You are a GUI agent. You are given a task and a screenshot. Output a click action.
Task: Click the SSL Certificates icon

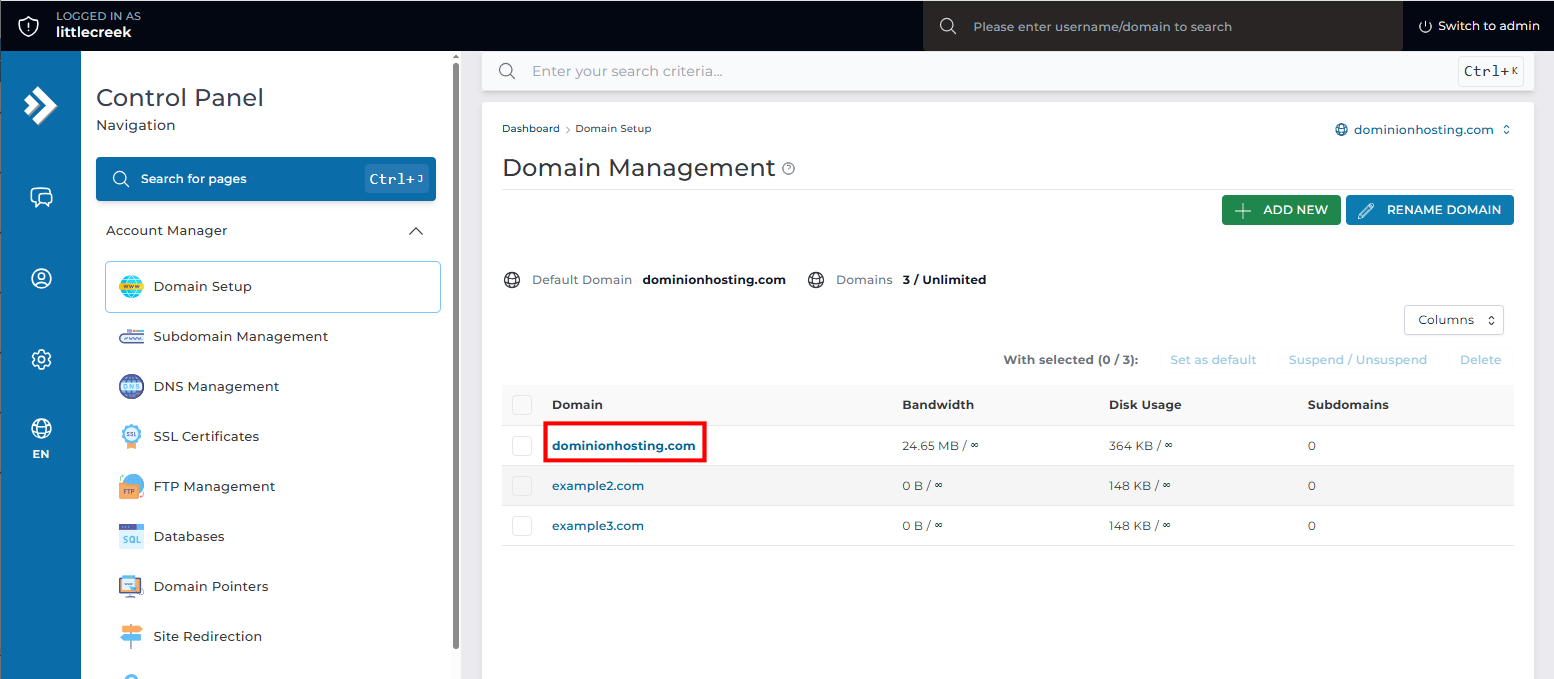coord(131,436)
